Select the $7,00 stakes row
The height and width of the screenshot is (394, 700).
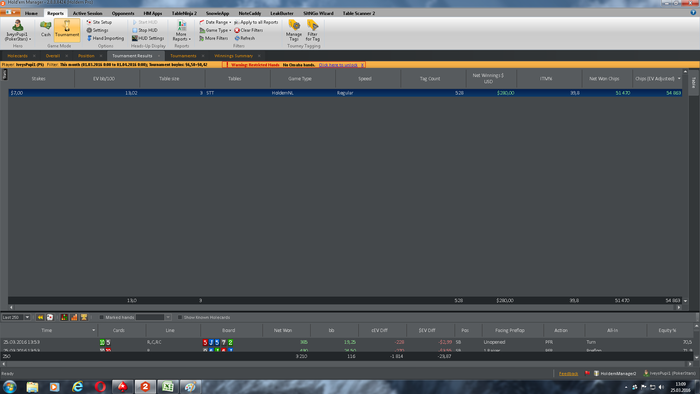coord(345,93)
